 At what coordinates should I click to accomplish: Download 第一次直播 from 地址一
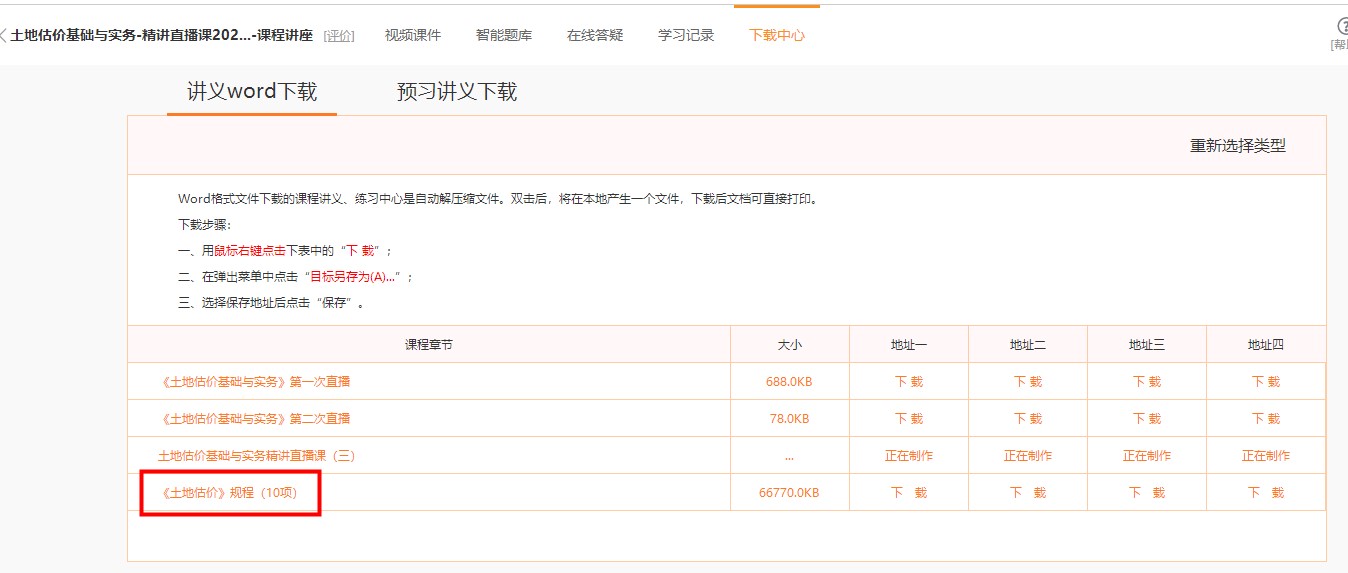909,381
